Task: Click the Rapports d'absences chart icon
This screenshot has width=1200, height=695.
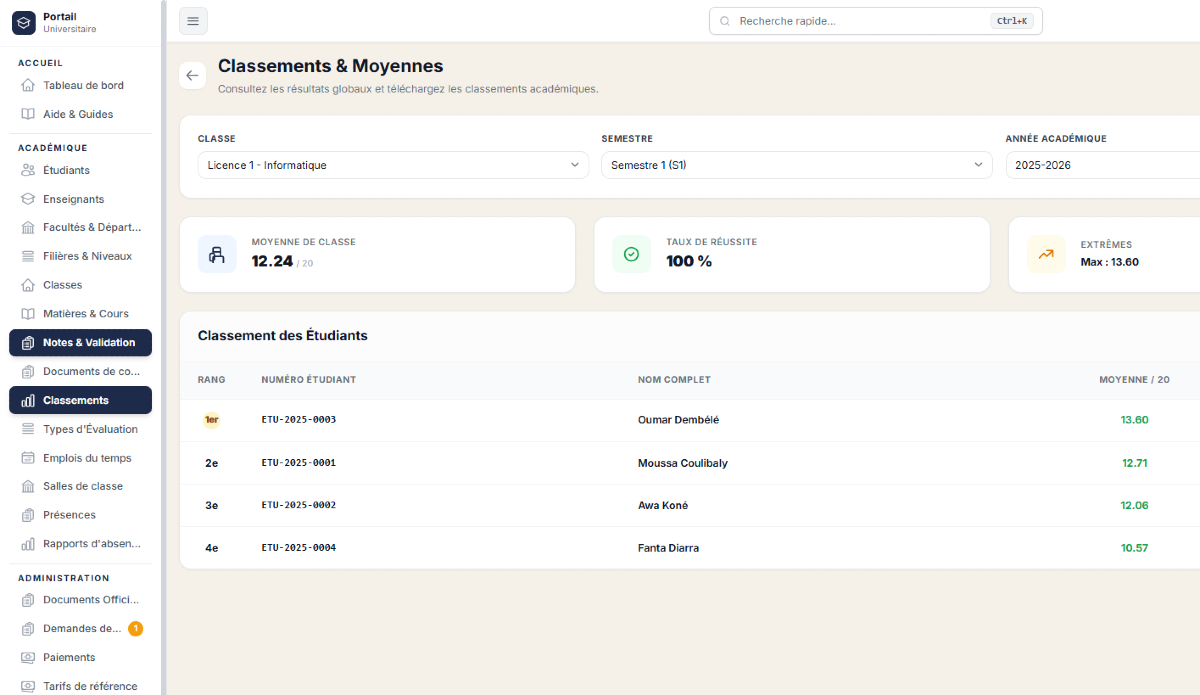Action: coord(28,544)
